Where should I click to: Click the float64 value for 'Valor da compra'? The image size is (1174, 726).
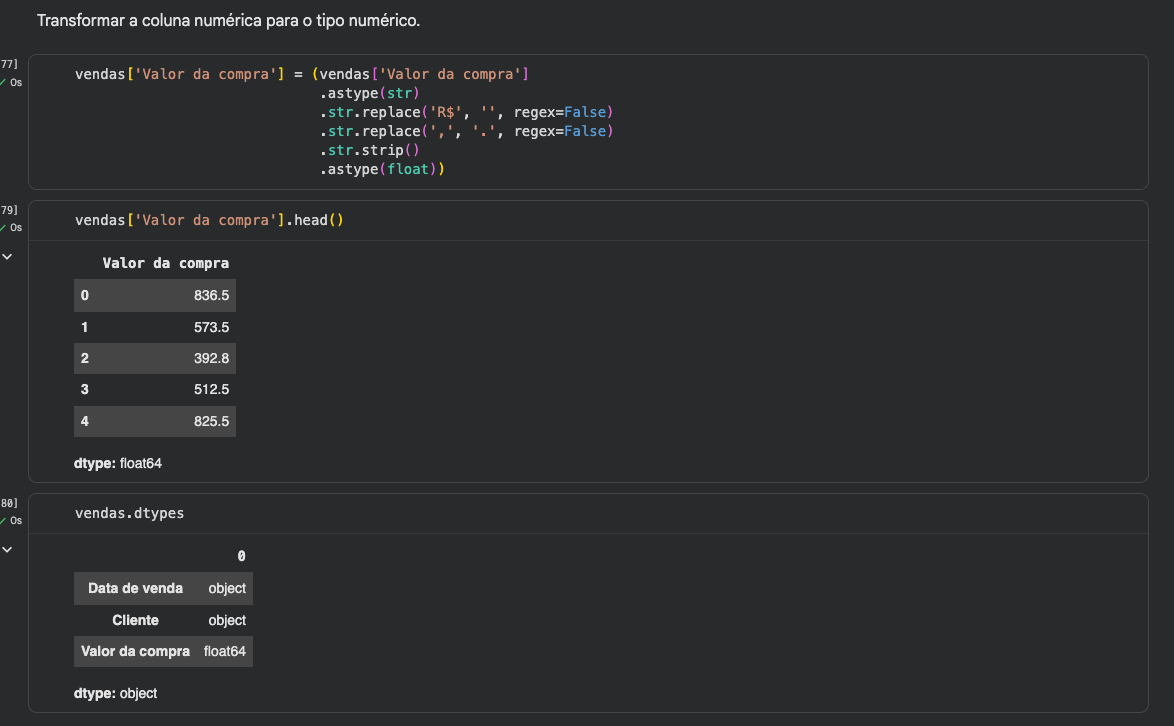[x=224, y=651]
